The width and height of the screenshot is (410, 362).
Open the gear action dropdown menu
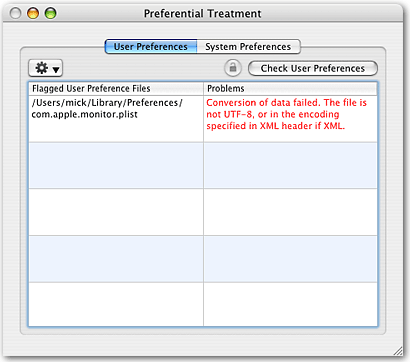(46, 68)
